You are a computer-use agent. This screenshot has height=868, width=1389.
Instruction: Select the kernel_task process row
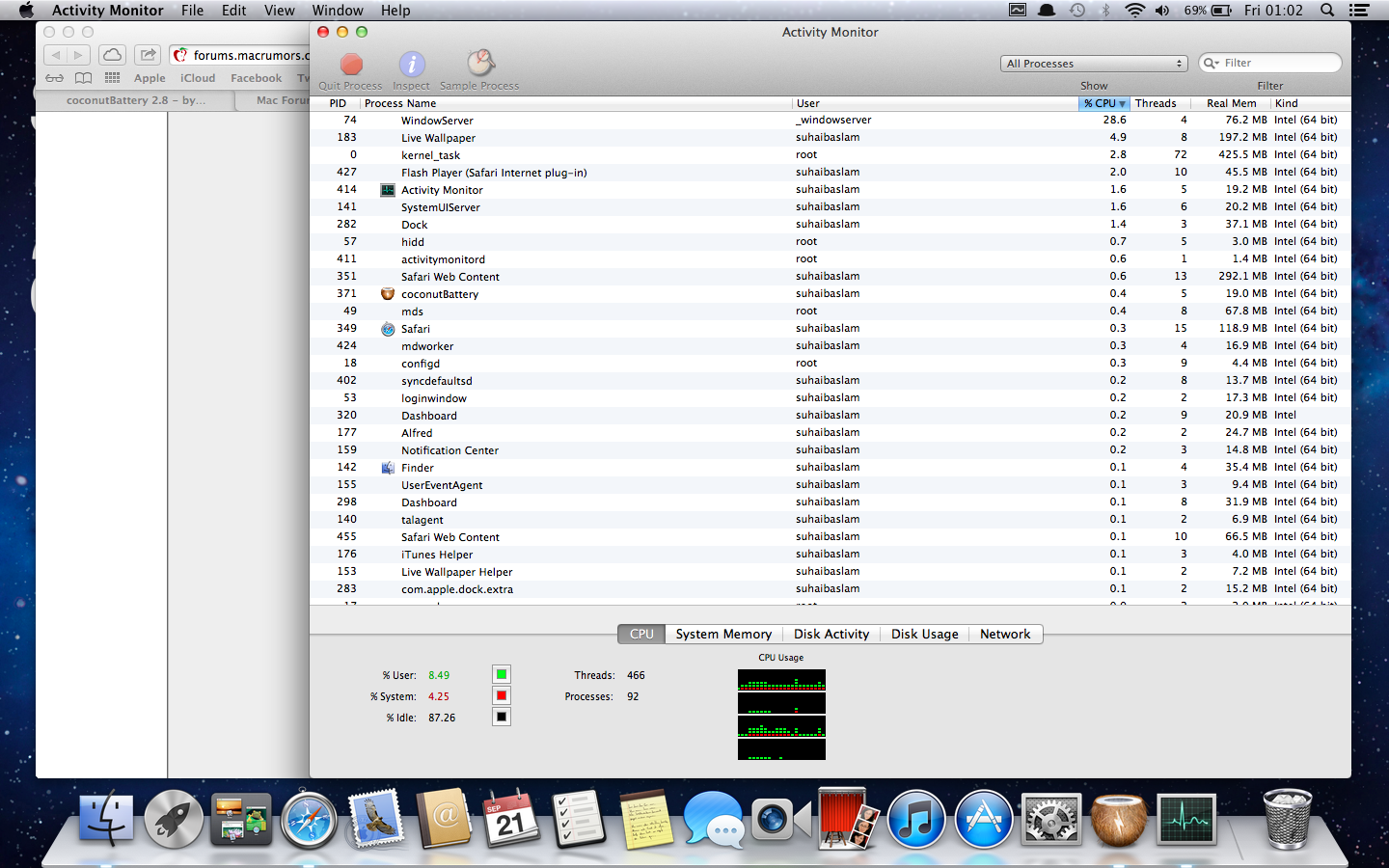[x=831, y=155]
